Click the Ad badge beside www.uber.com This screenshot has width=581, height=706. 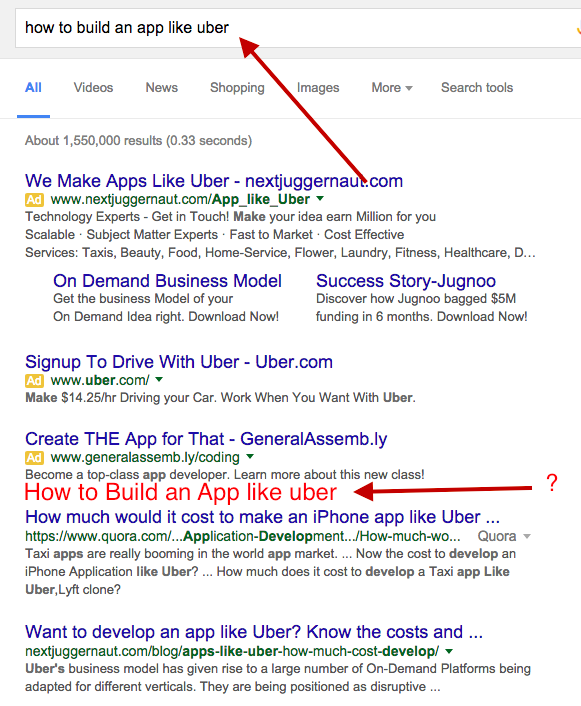pos(34,380)
